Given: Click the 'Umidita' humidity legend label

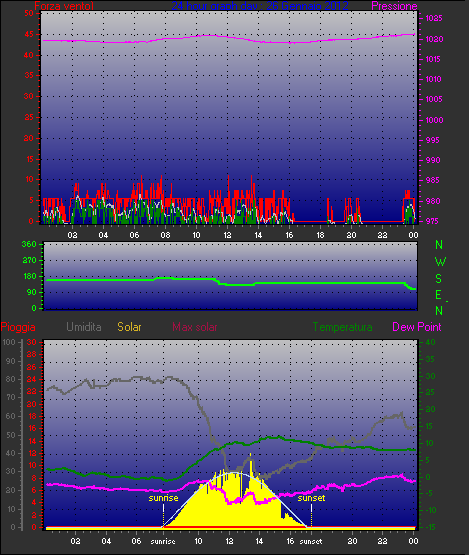Looking at the screenshot, I should 84,327.
